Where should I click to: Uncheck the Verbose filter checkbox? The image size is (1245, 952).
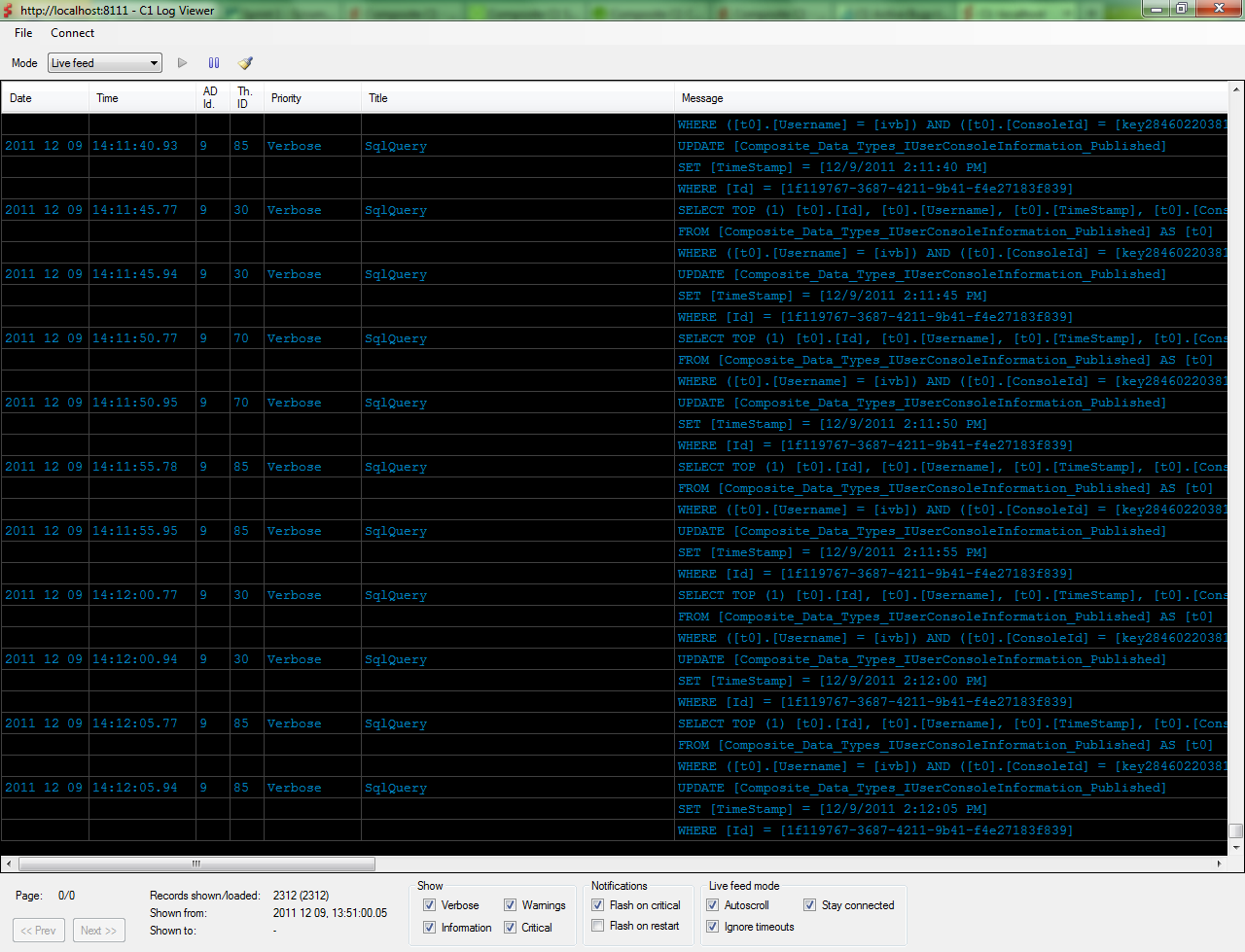tap(429, 905)
